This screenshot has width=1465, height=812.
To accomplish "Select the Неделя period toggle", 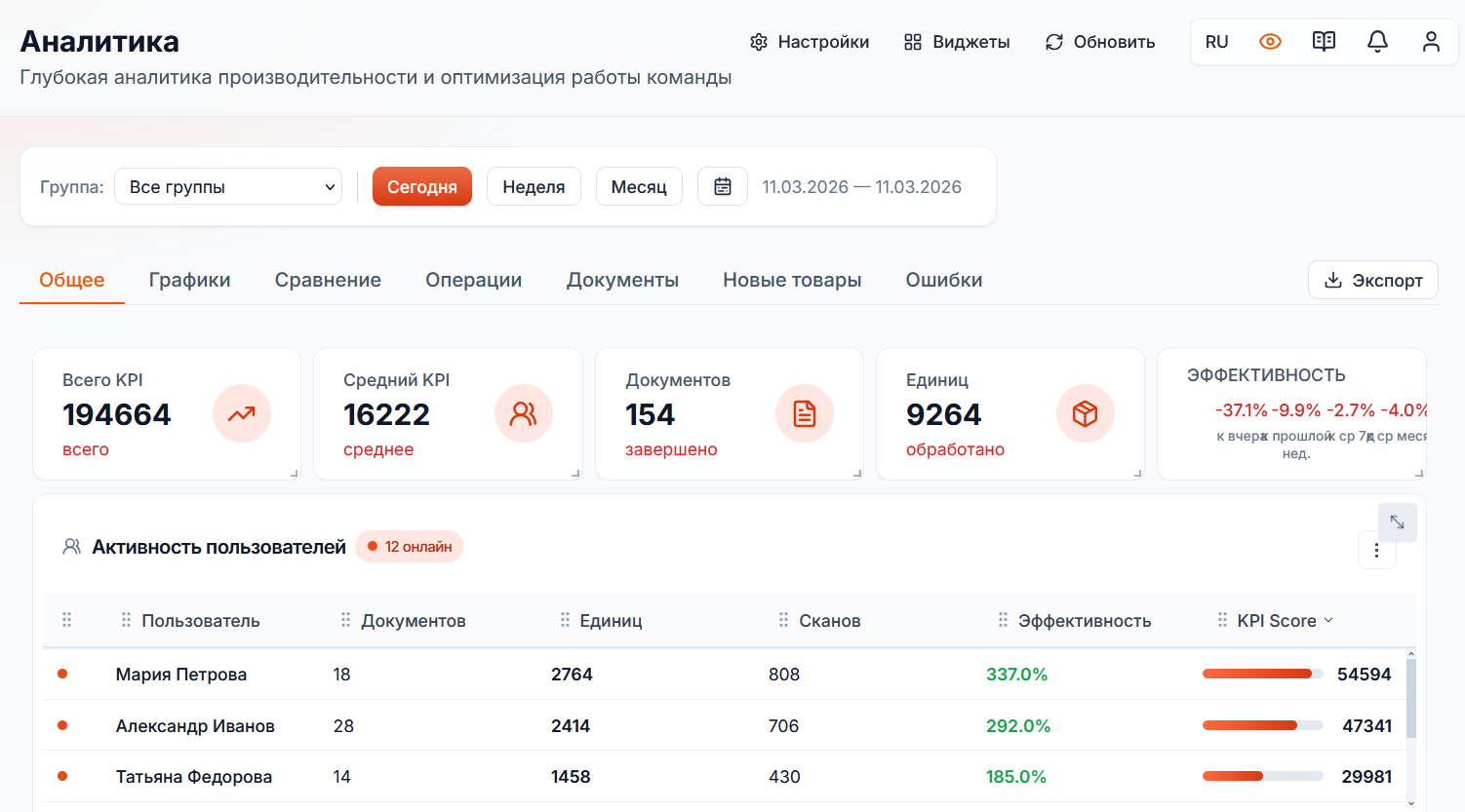I will pos(534,186).
